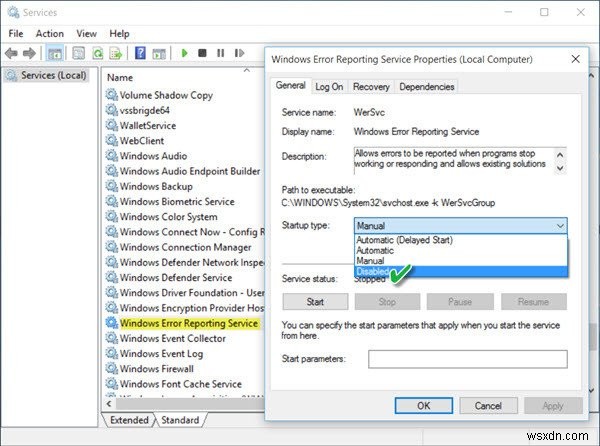This screenshot has height=446, width=600.
Task: Click the Stop Service toolbar icon
Action: click(x=202, y=53)
